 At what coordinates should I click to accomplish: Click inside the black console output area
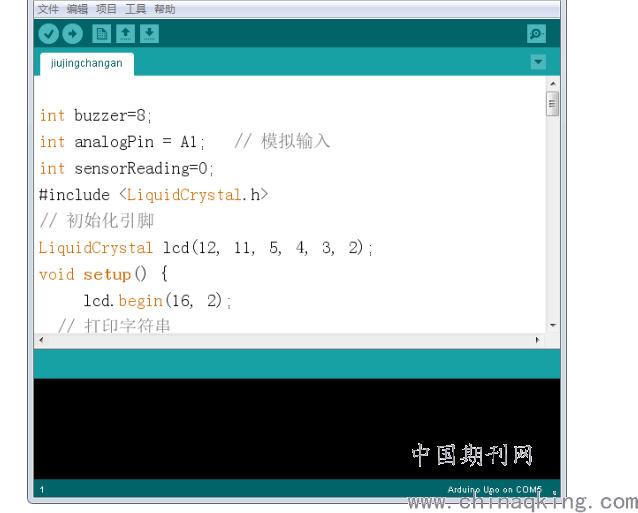pyautogui.click(x=297, y=429)
